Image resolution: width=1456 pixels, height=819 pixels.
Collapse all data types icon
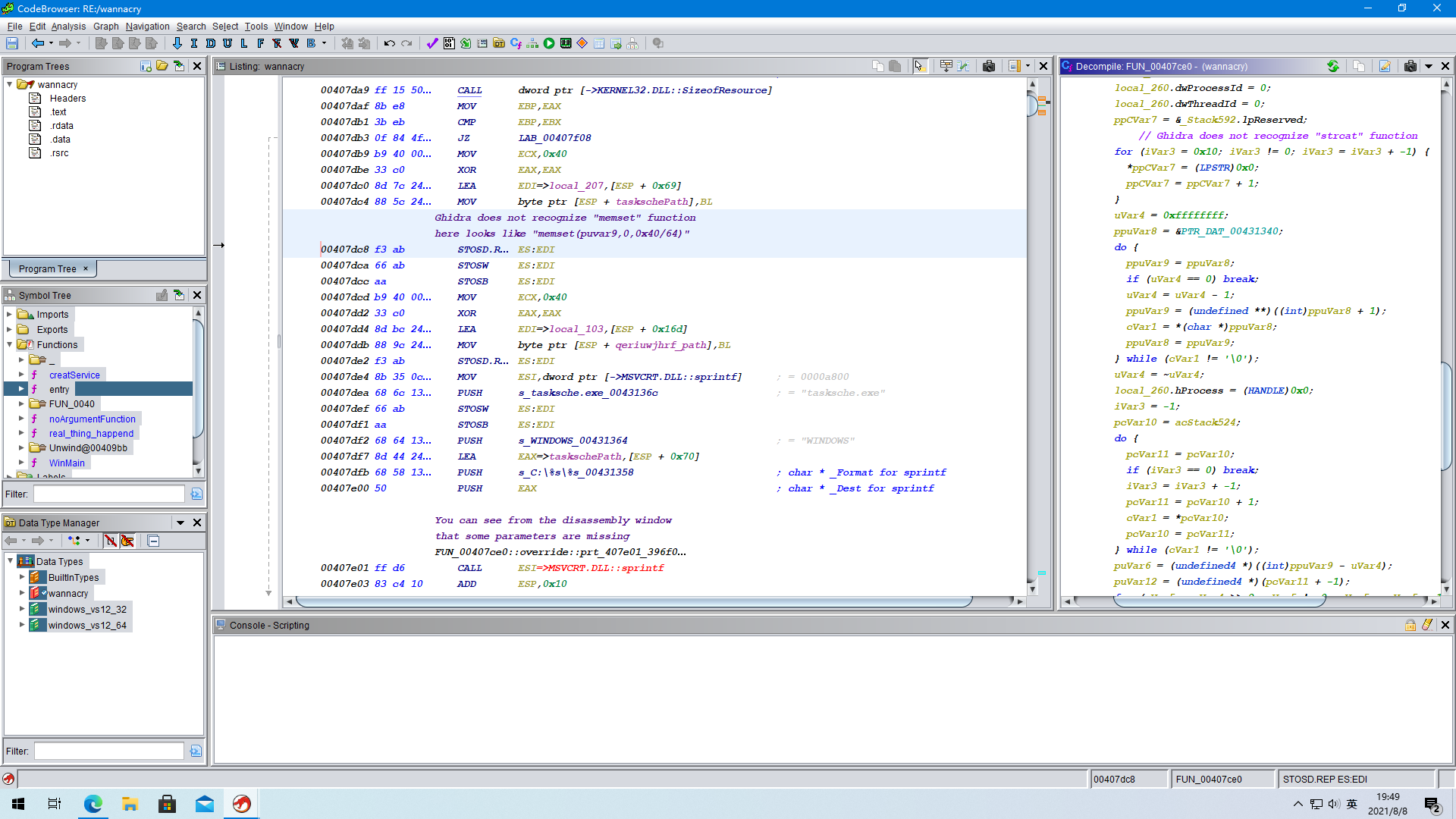tap(153, 541)
